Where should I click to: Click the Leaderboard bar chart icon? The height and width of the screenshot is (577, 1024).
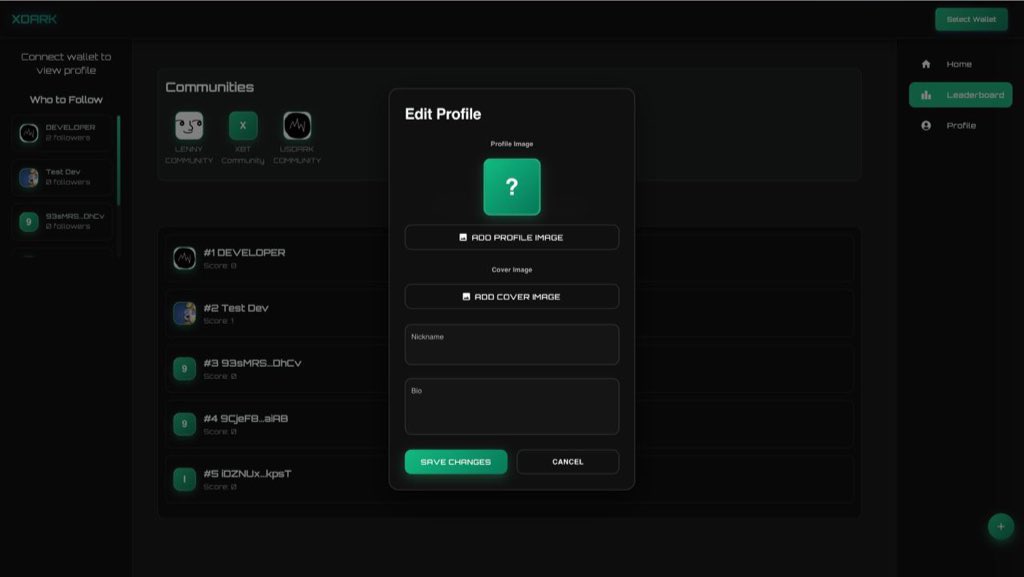925,95
